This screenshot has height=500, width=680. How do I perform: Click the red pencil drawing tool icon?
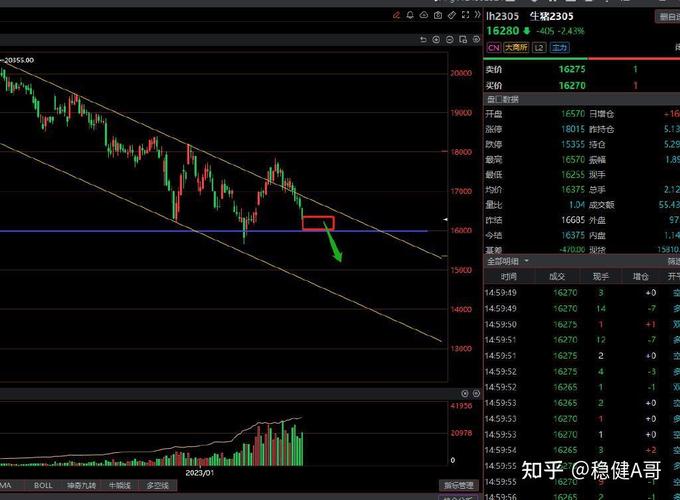tap(396, 15)
